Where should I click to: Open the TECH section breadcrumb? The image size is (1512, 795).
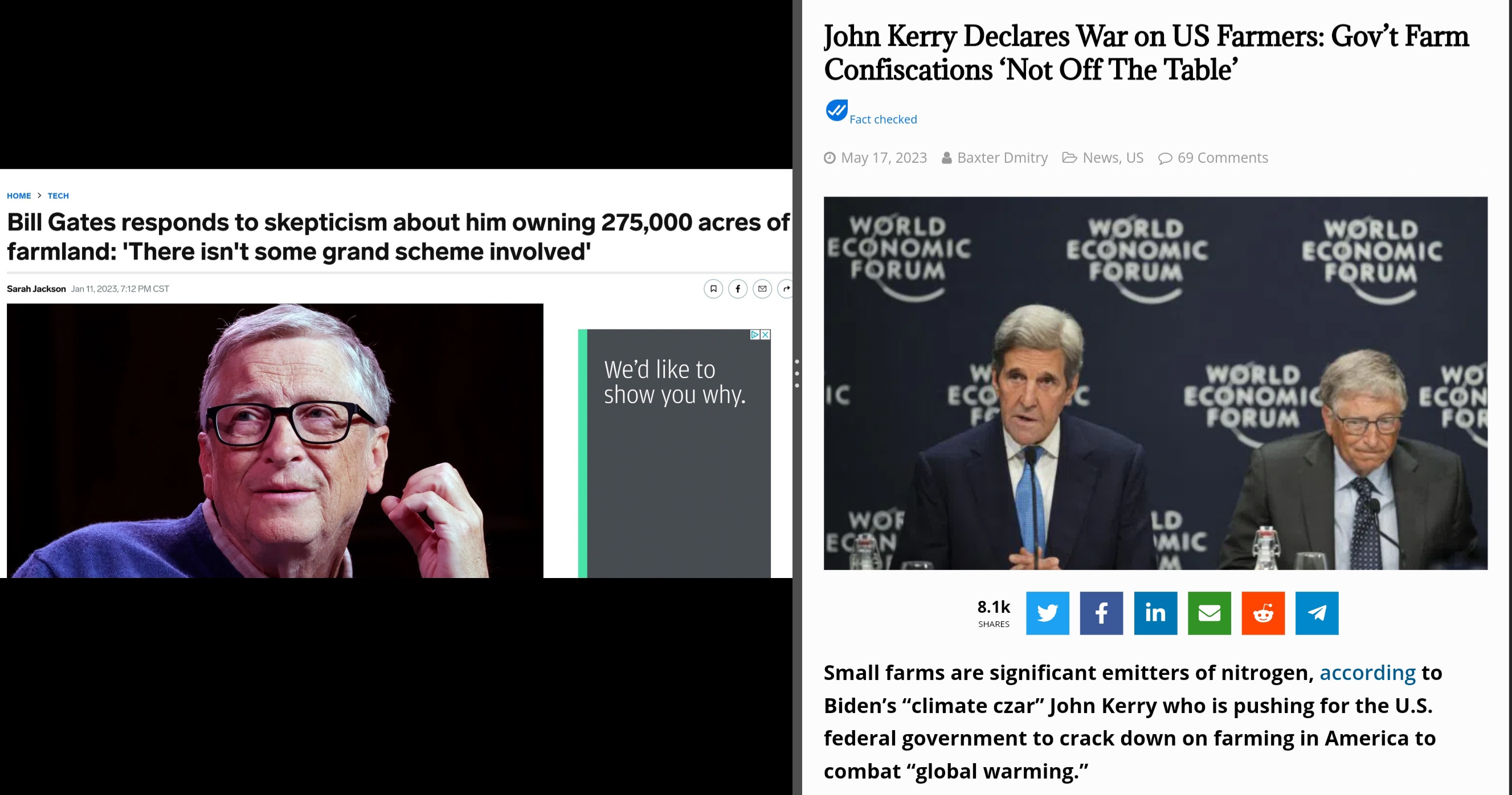coord(58,196)
